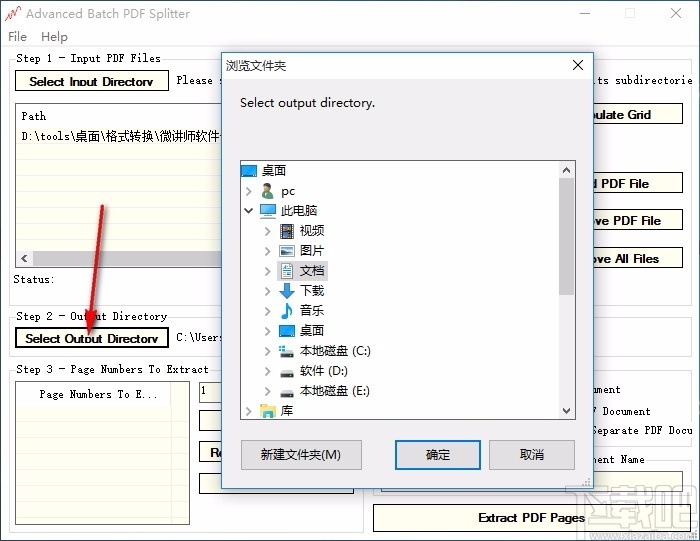Screen dimensions: 700x541
Task: Click the Extract PDF Pages button
Action: pyautogui.click(x=531, y=518)
